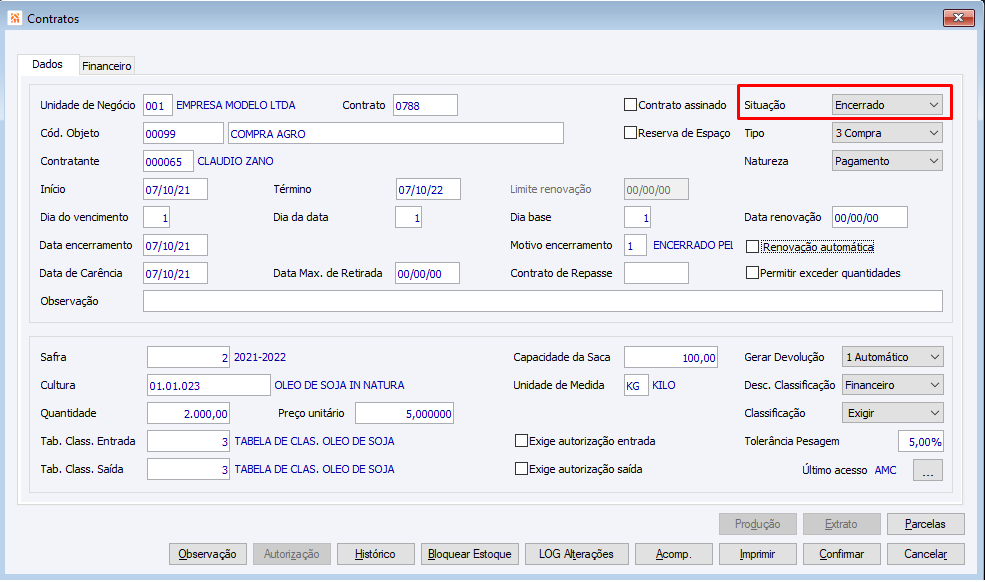Switch to the Financeiro tab
Image resolution: width=985 pixels, height=582 pixels.
point(107,65)
